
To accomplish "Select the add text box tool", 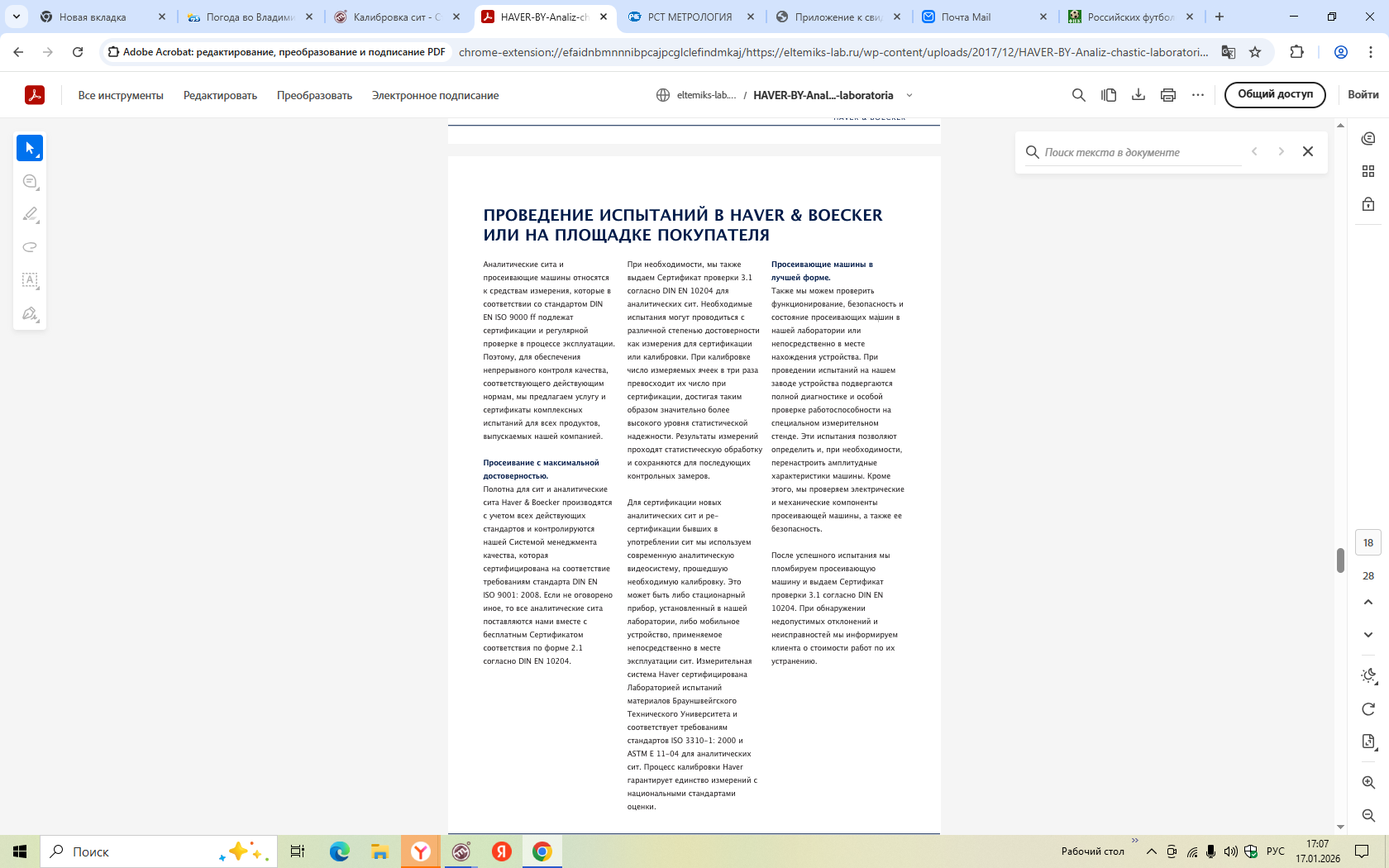I will 30,280.
